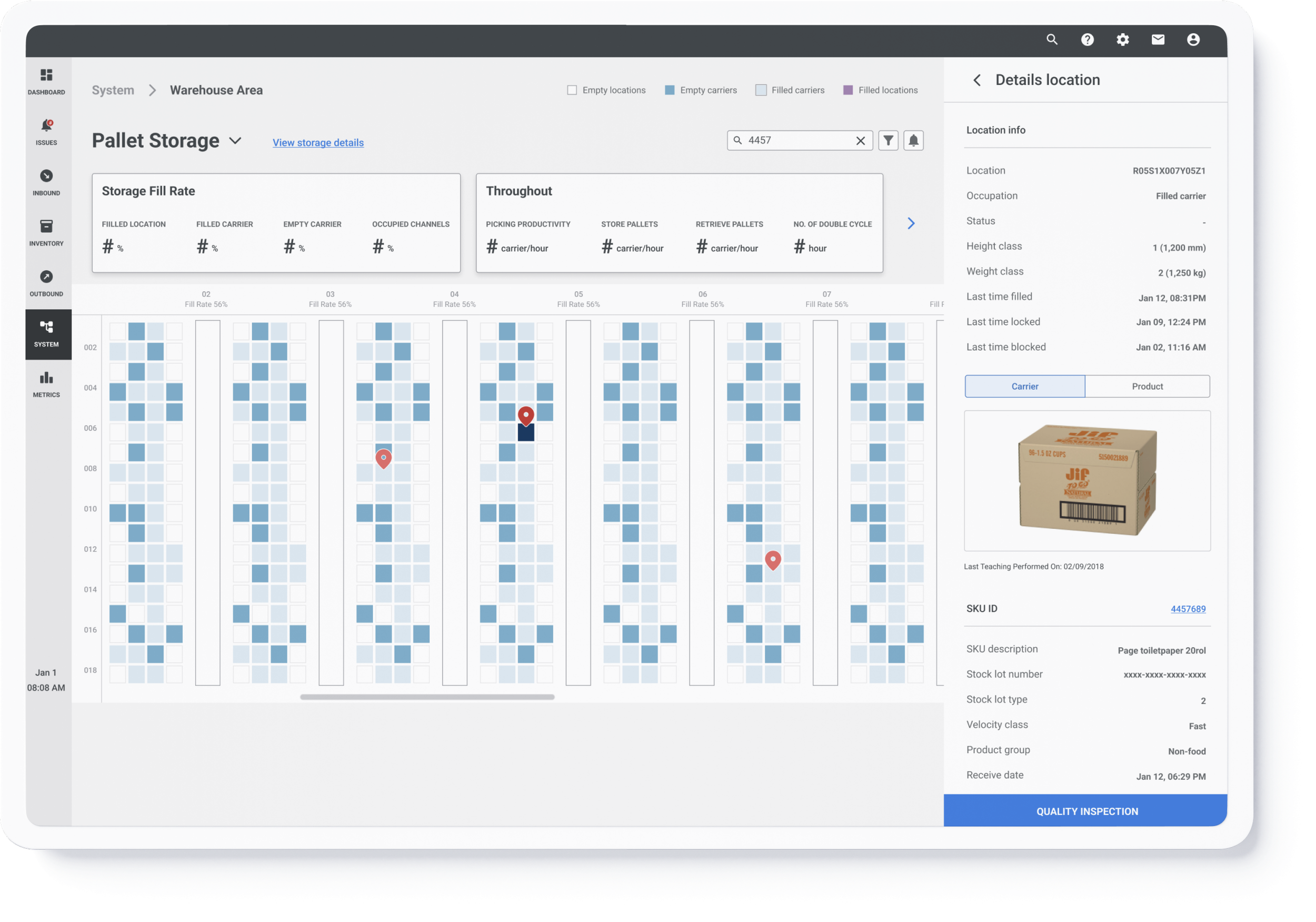Open Inventory from the sidebar
Screen dimensions: 1316x922
coord(46,227)
